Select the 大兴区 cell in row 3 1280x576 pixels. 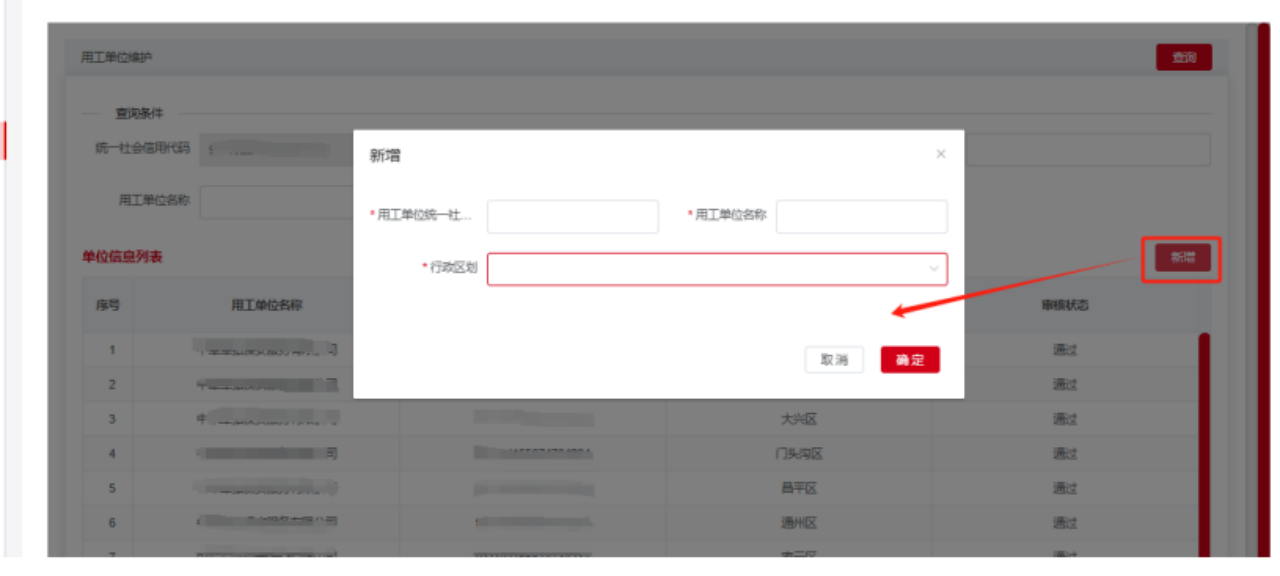[x=799, y=419]
